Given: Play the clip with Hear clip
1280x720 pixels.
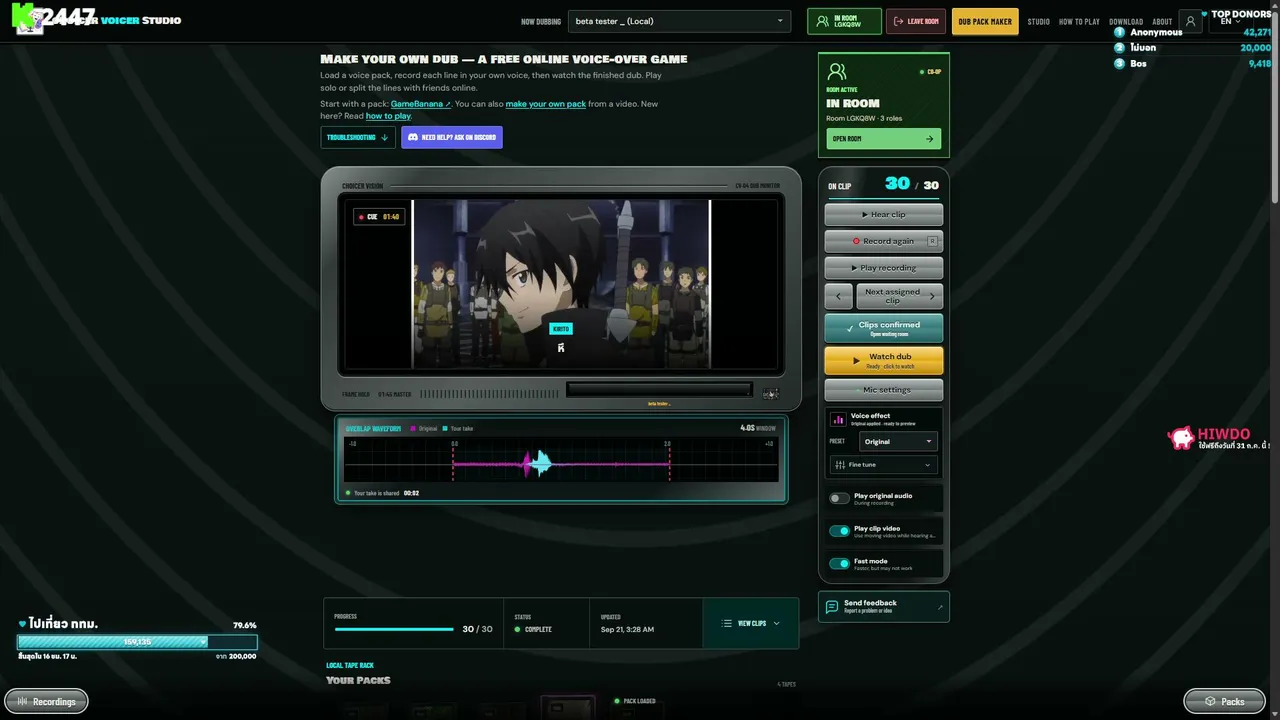Looking at the screenshot, I should 883,214.
